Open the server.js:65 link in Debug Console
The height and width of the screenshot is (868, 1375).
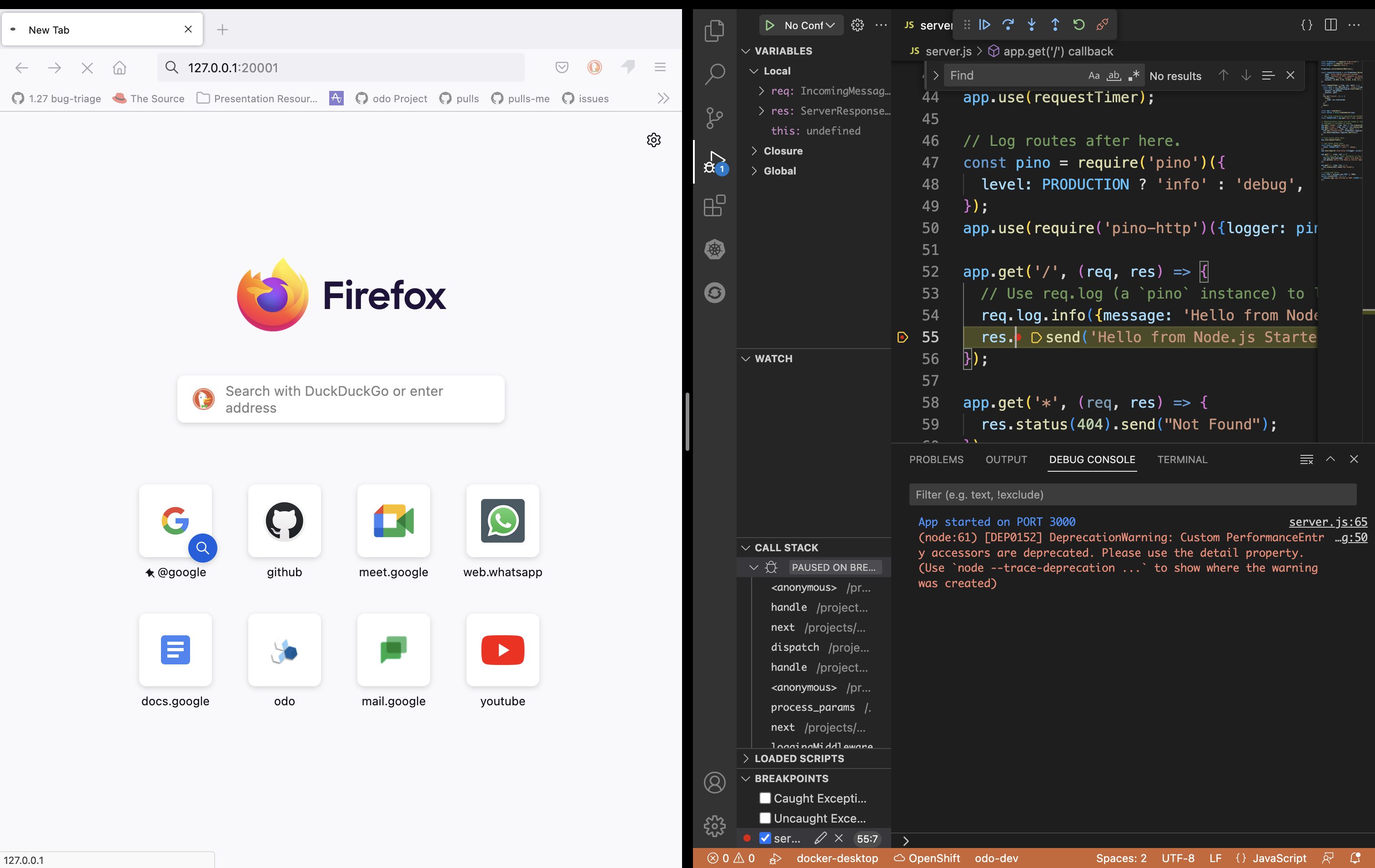[x=1327, y=522]
